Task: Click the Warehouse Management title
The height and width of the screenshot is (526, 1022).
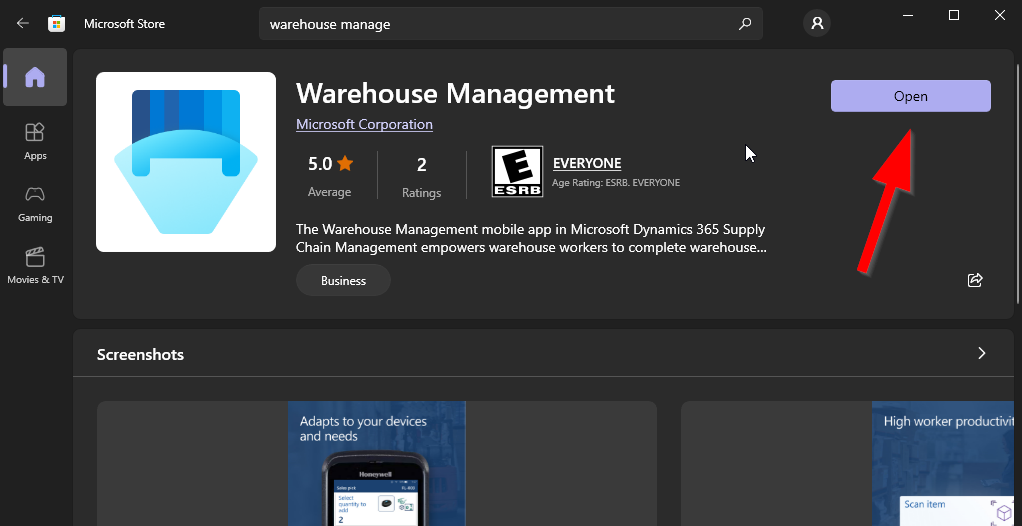Action: coord(455,94)
